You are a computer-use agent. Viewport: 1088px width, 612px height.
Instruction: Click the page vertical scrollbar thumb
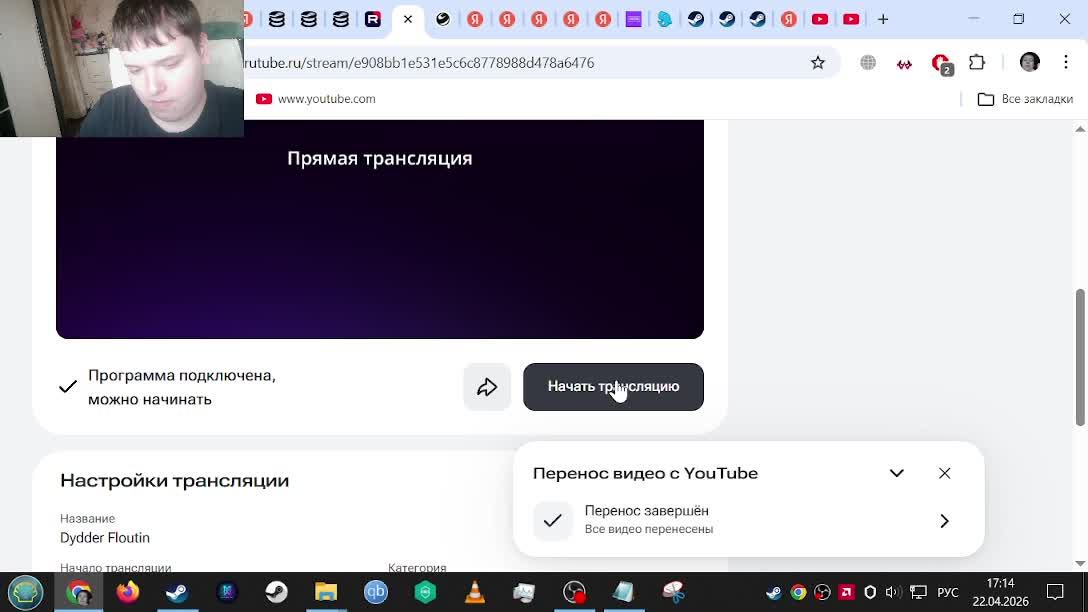1080,357
